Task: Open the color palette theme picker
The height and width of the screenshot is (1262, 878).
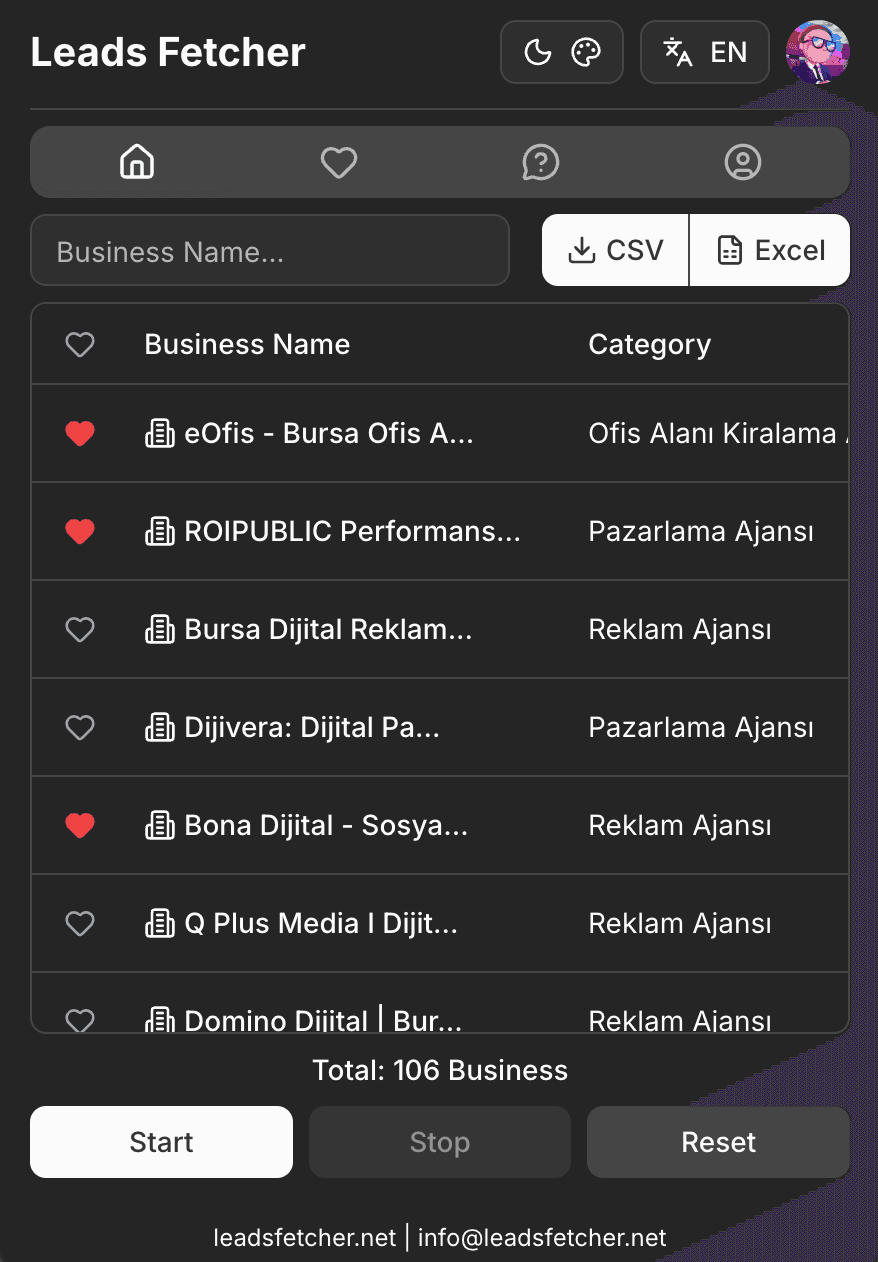Action: click(586, 52)
